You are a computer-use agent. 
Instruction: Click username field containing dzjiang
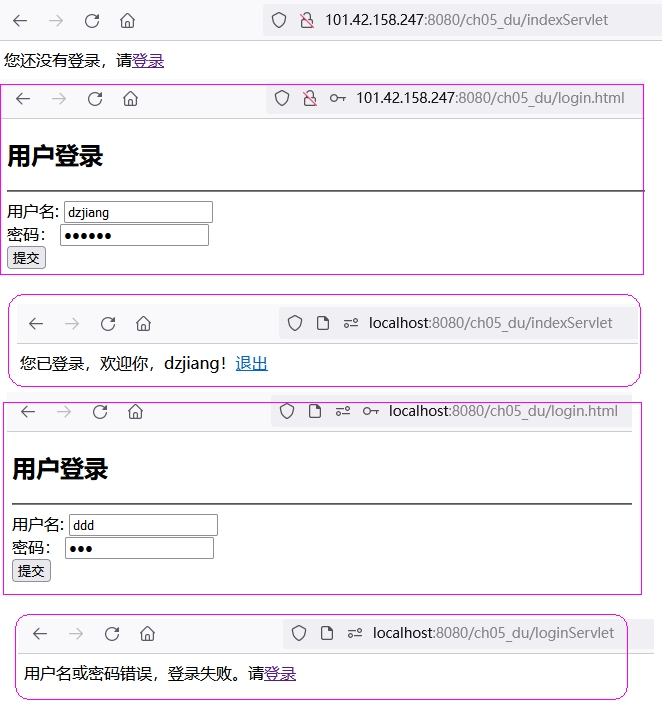pos(138,212)
